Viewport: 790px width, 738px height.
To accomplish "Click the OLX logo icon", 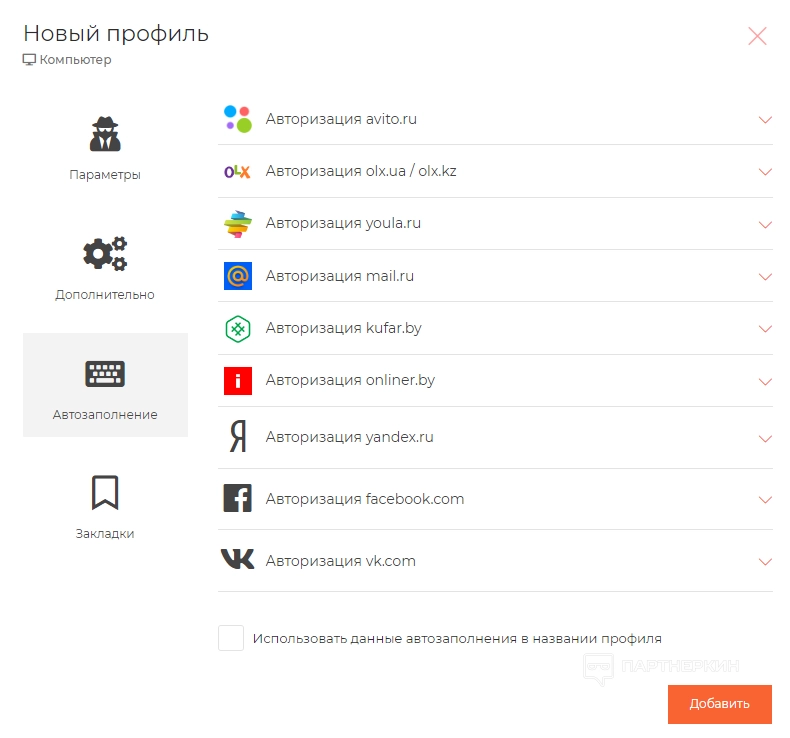I will coord(237,172).
